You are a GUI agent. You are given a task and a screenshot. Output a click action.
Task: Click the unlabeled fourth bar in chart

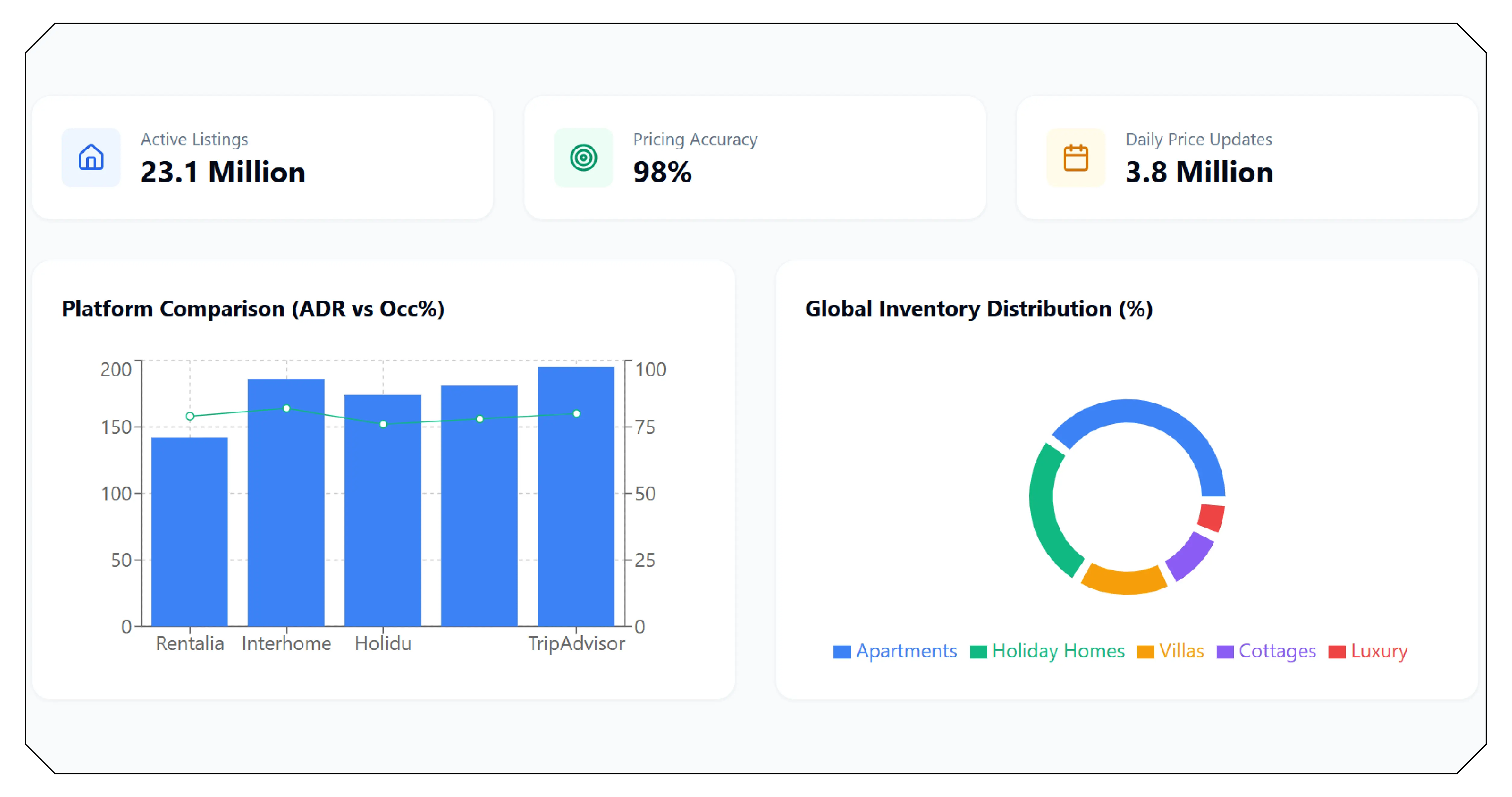point(479,506)
